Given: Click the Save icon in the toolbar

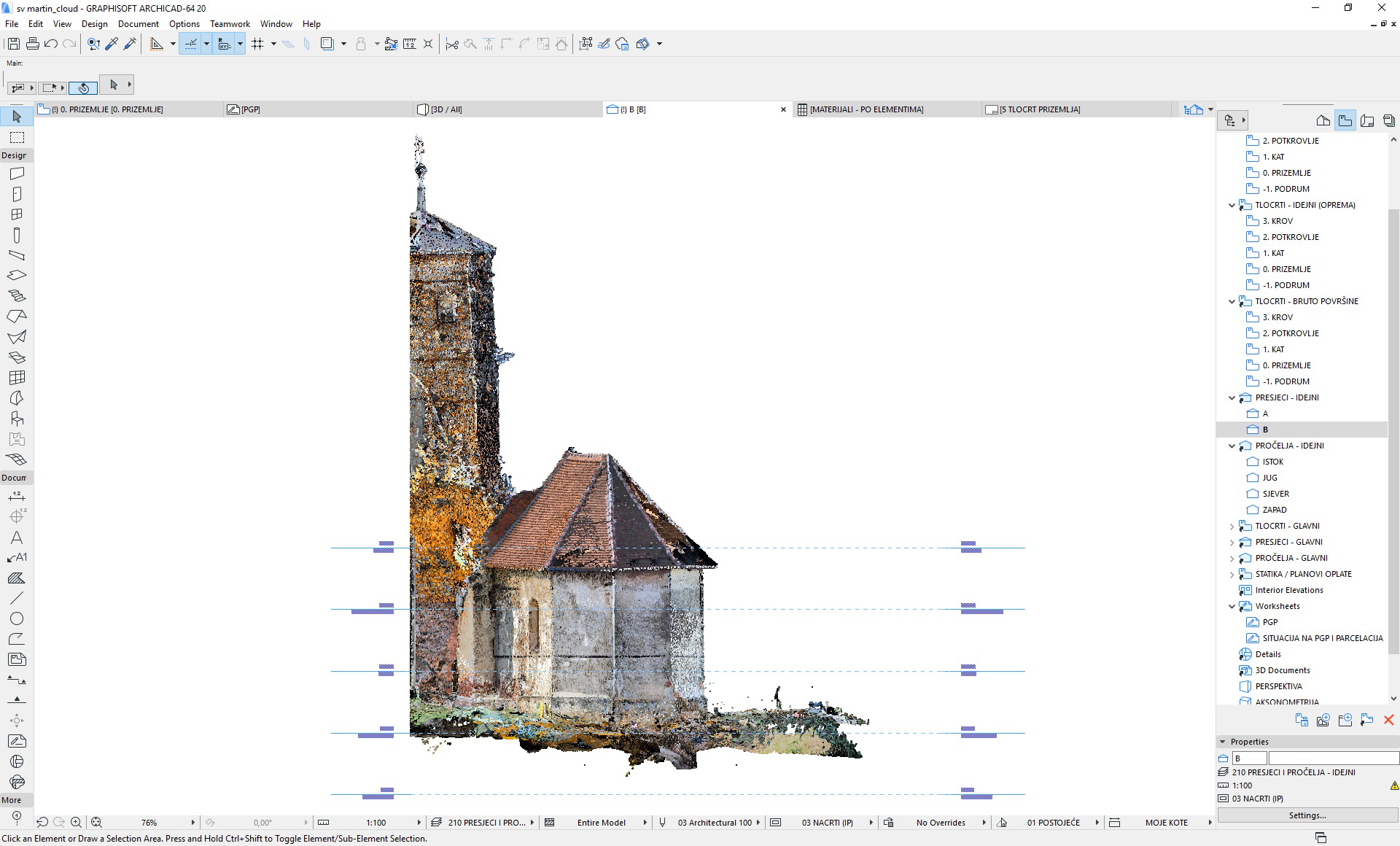Looking at the screenshot, I should pyautogui.click(x=14, y=44).
